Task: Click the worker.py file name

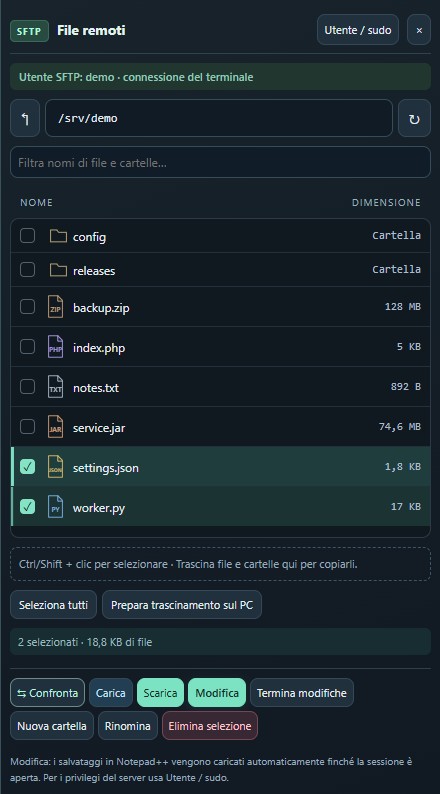Action: pyautogui.click(x=99, y=507)
